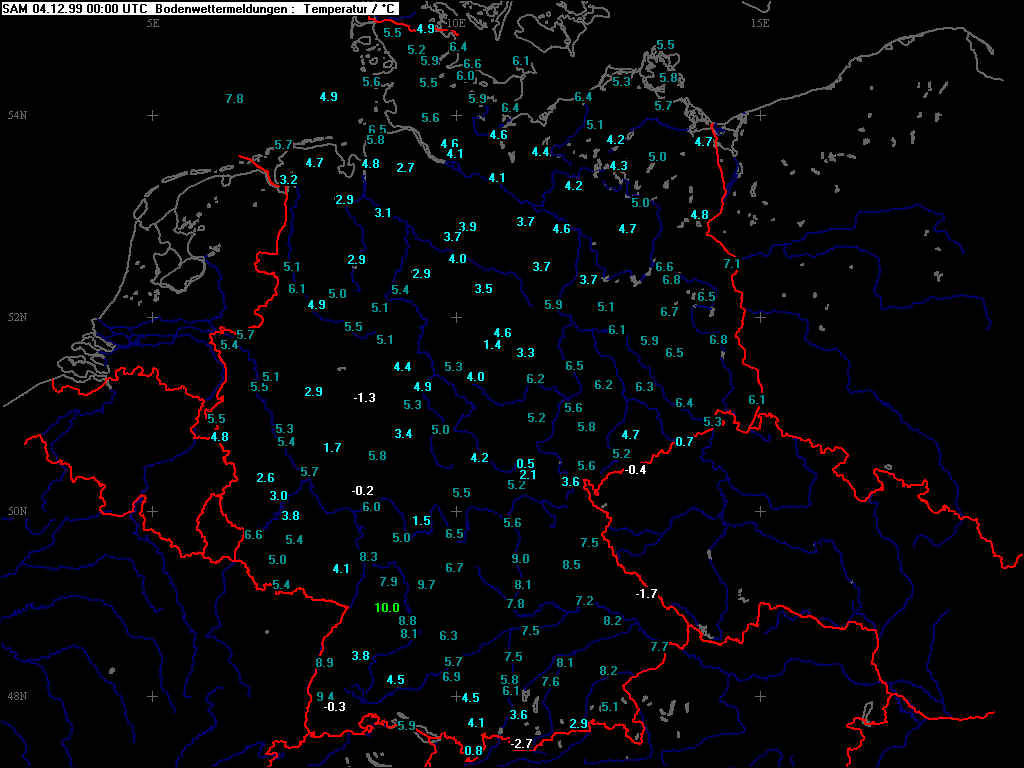This screenshot has width=1024, height=768.
Task: Select the 9.4 station reading
Action: 325,696
